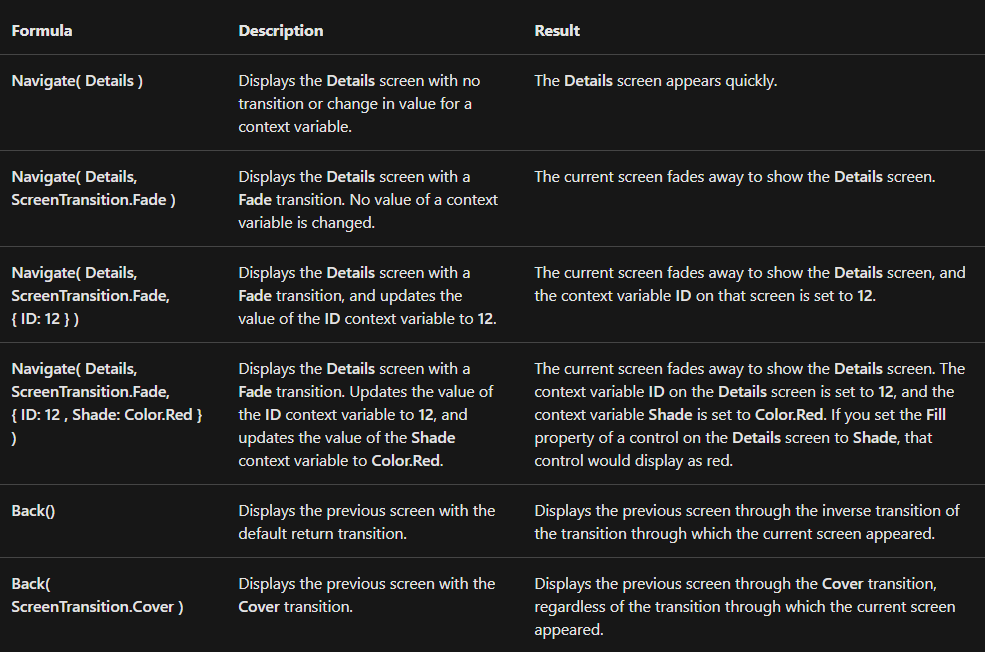Select the Back( ScreenTransition.Cover ) formula
This screenshot has height=652, width=985.
pos(97,594)
